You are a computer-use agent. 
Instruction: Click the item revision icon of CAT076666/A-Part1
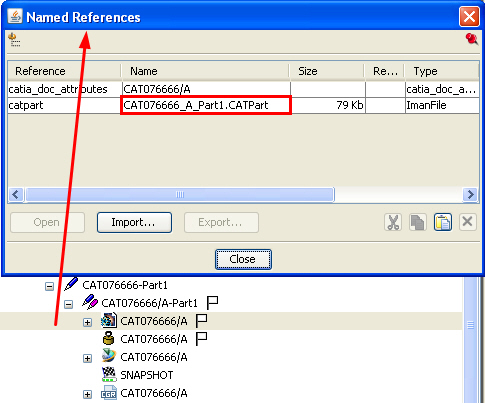(90, 302)
